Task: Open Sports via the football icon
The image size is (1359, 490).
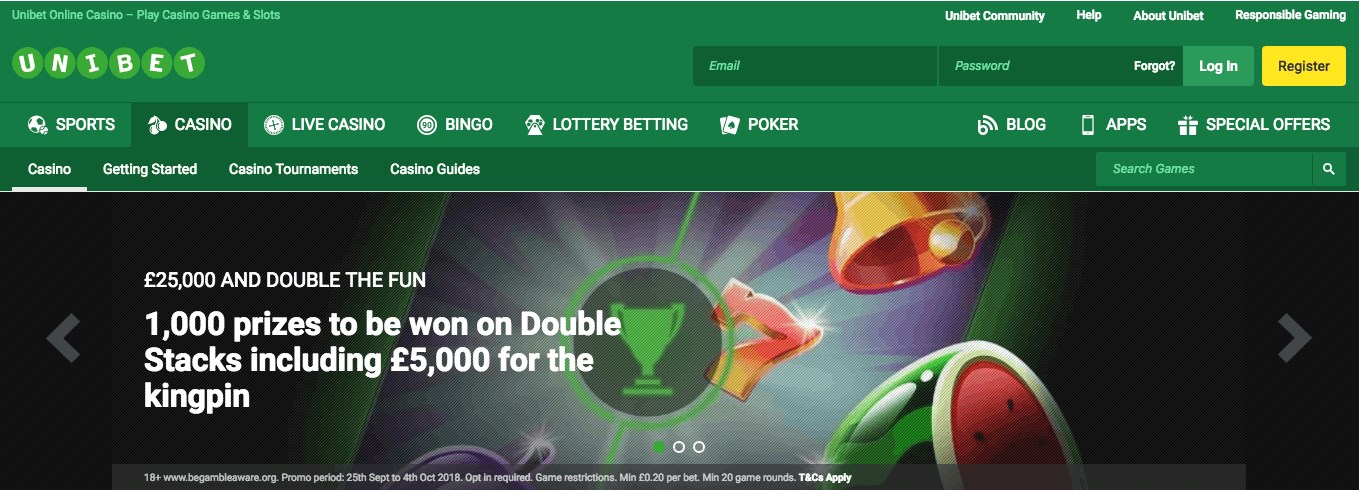Action: [38, 125]
